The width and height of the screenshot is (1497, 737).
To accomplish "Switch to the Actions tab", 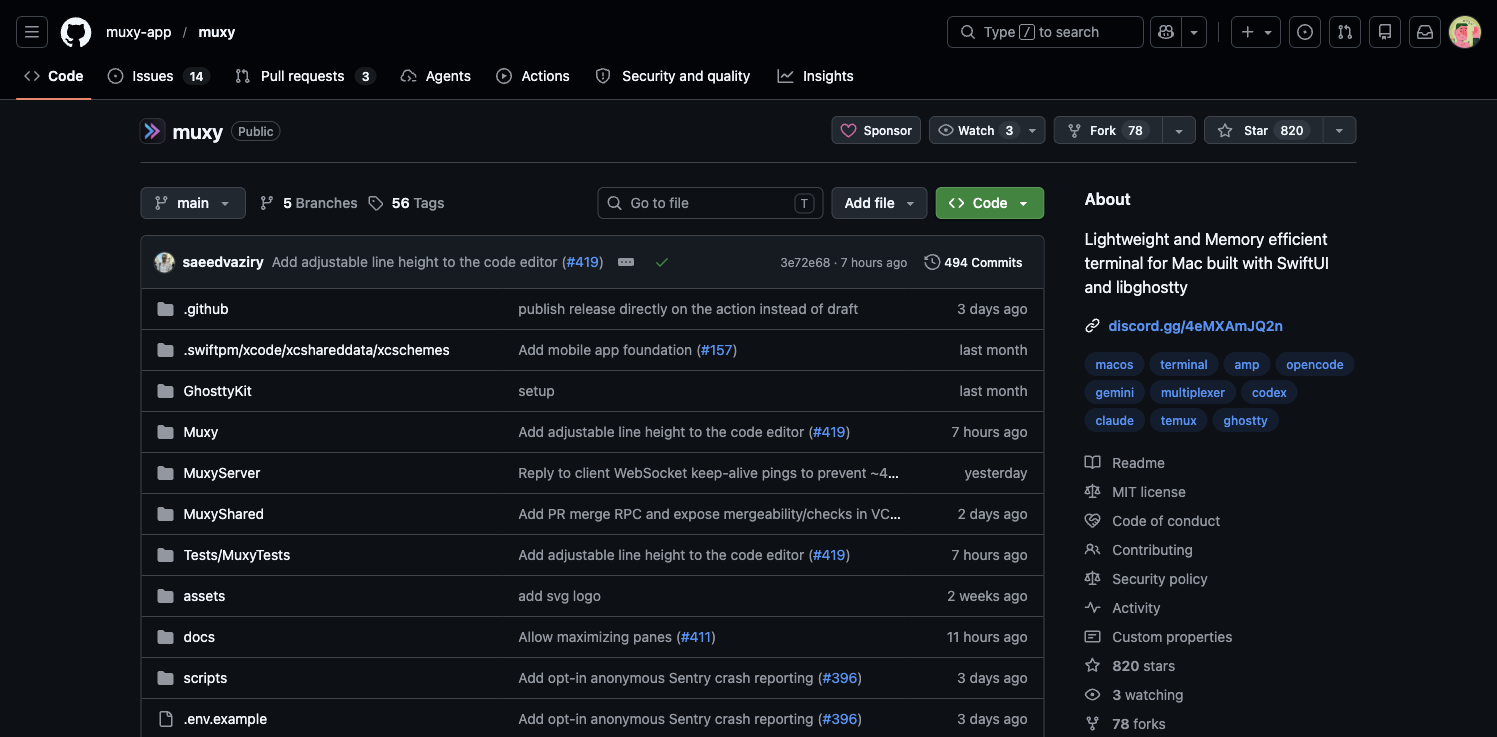I will 533,76.
